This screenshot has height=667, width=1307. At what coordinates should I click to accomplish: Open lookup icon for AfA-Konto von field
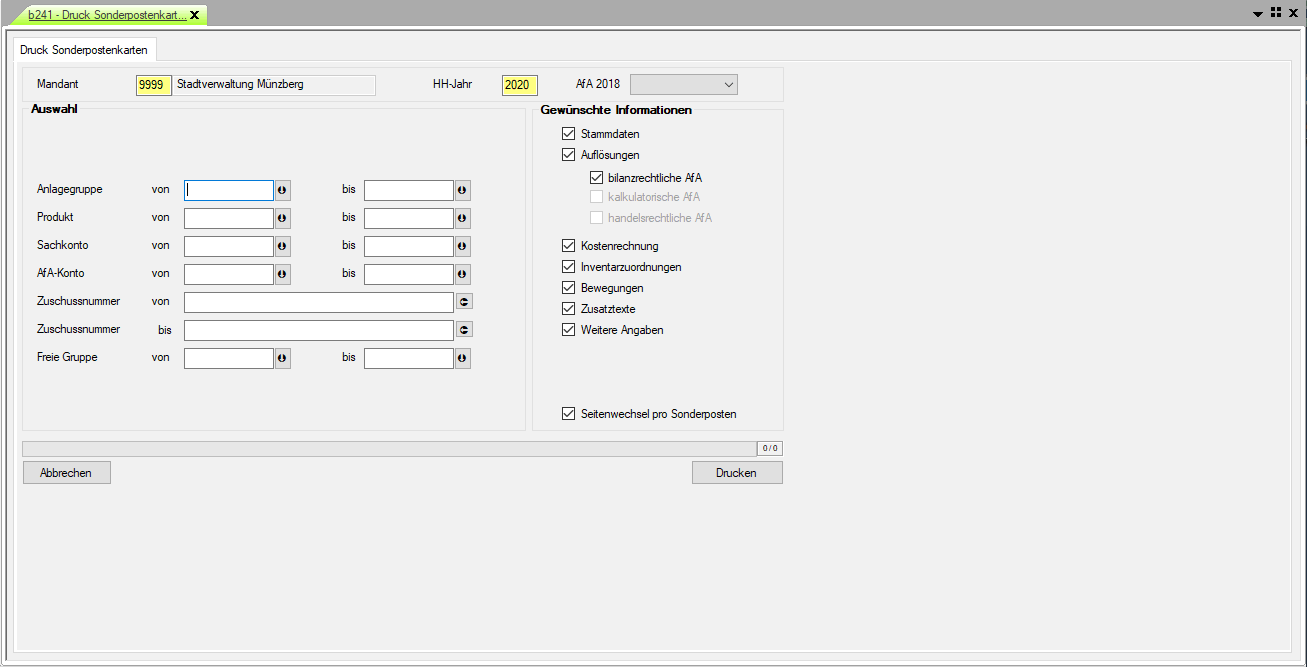point(282,275)
